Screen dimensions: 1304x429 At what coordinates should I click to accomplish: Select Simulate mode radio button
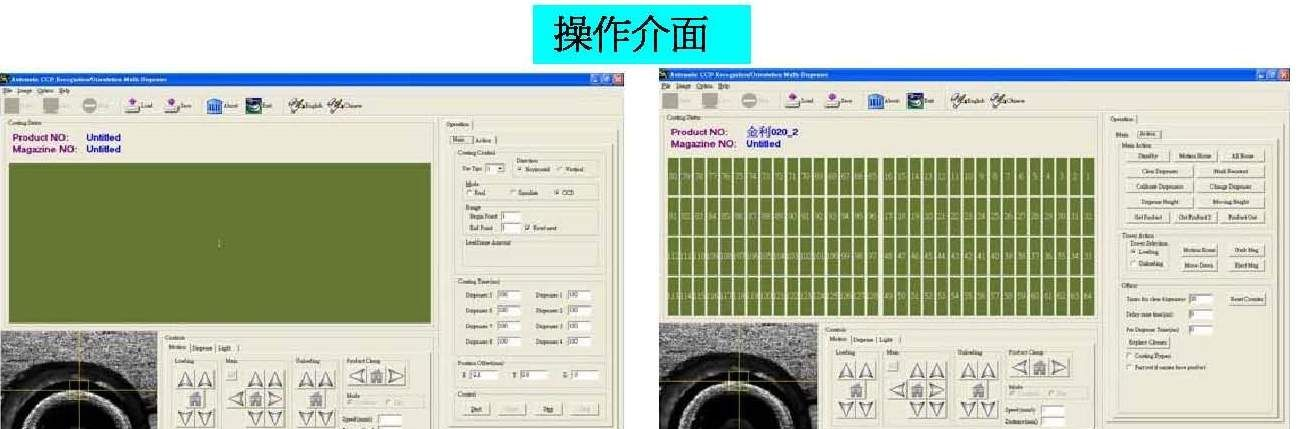click(514, 192)
